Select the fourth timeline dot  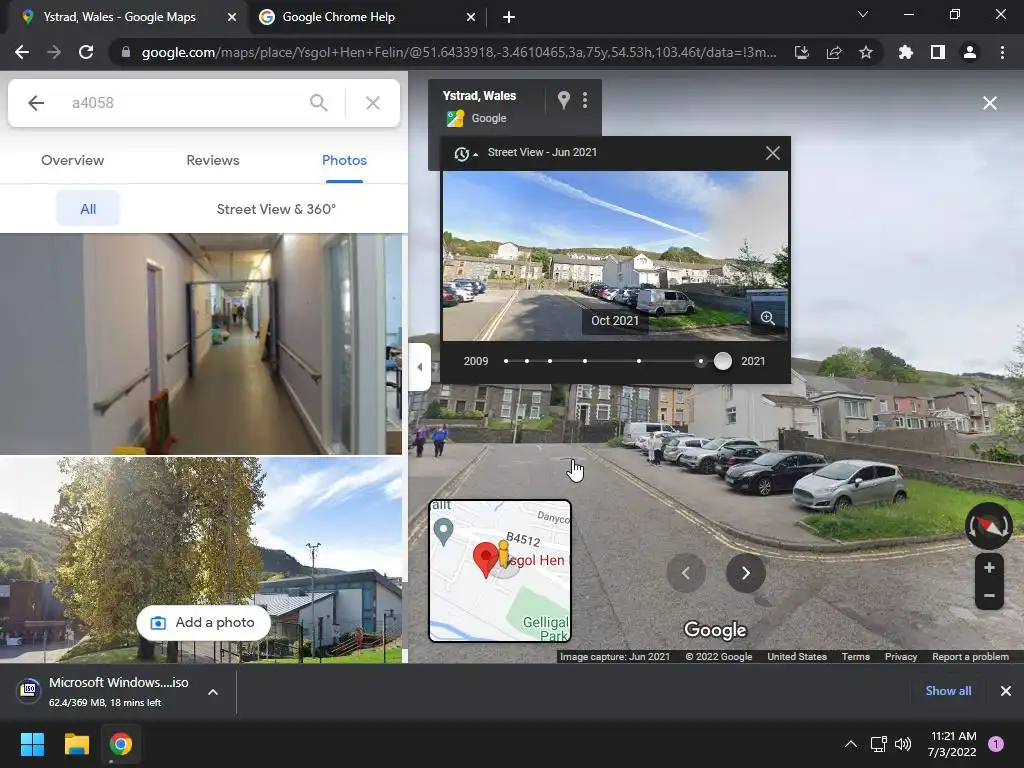coord(585,360)
